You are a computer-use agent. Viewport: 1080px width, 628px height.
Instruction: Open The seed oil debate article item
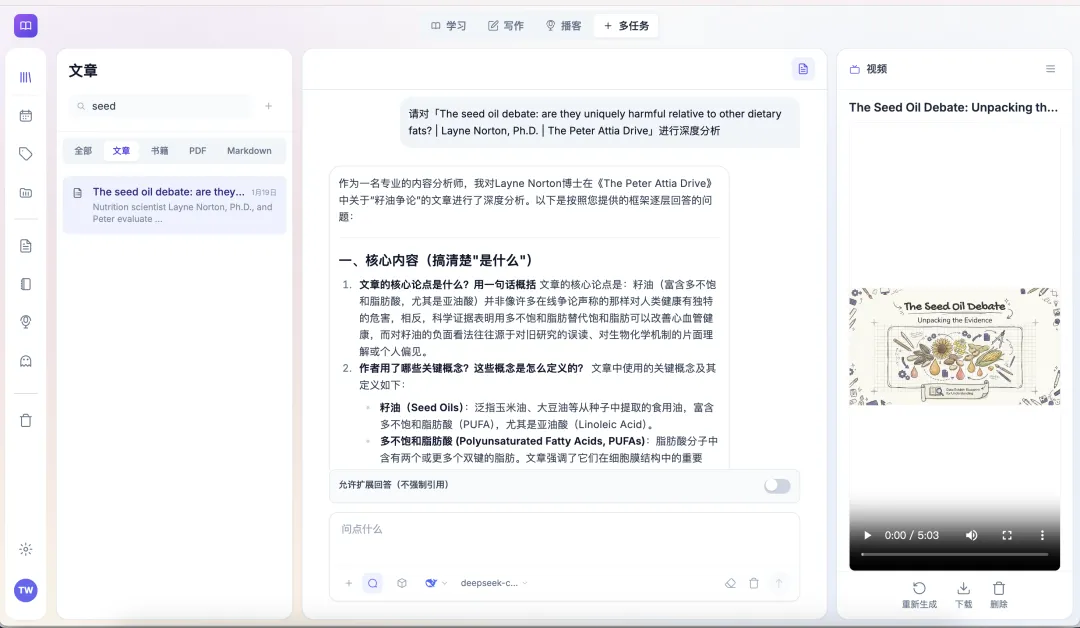174,205
